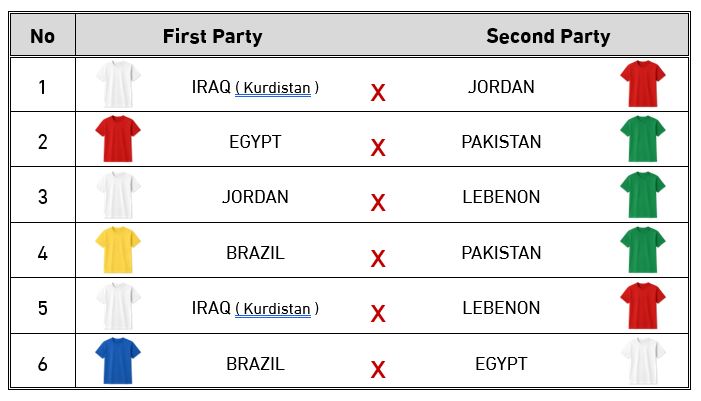Click the red shirt icon in row 5
The height and width of the screenshot is (401, 701).
(642, 306)
